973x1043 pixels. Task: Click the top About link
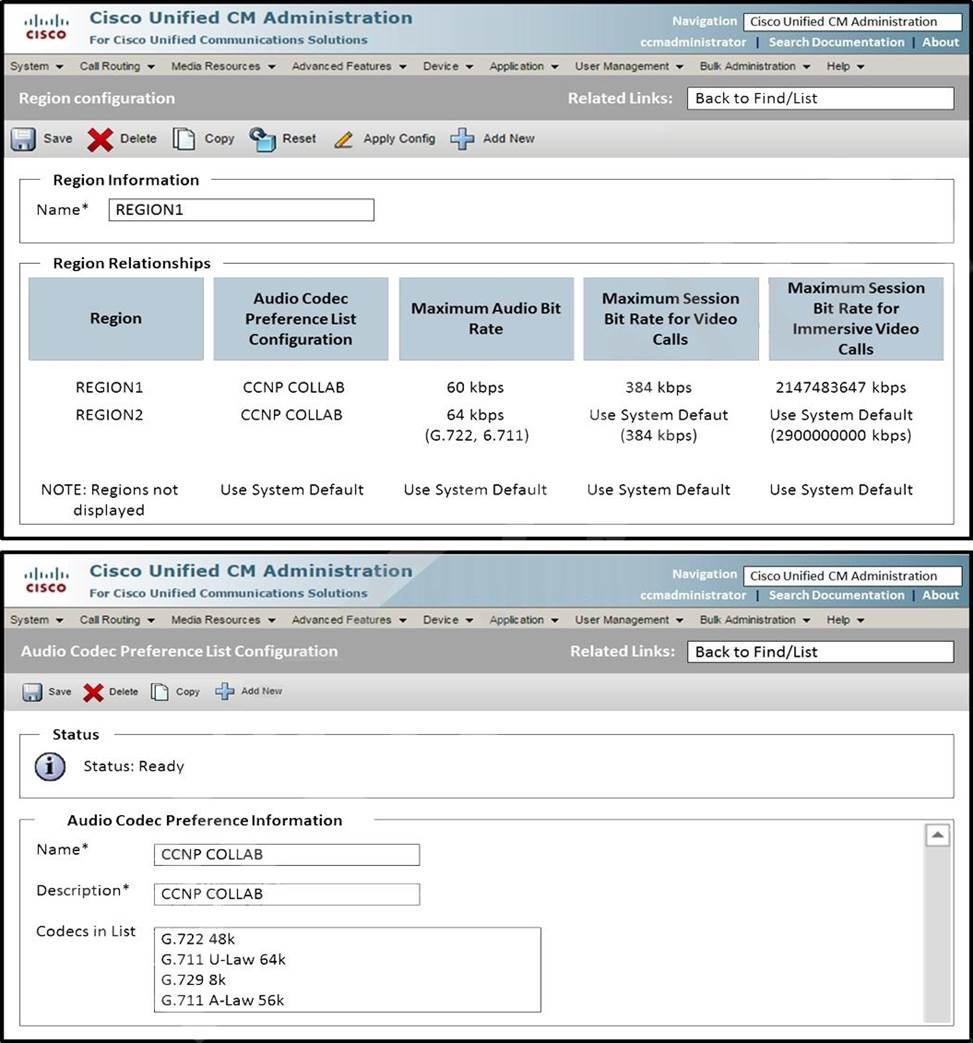point(940,42)
